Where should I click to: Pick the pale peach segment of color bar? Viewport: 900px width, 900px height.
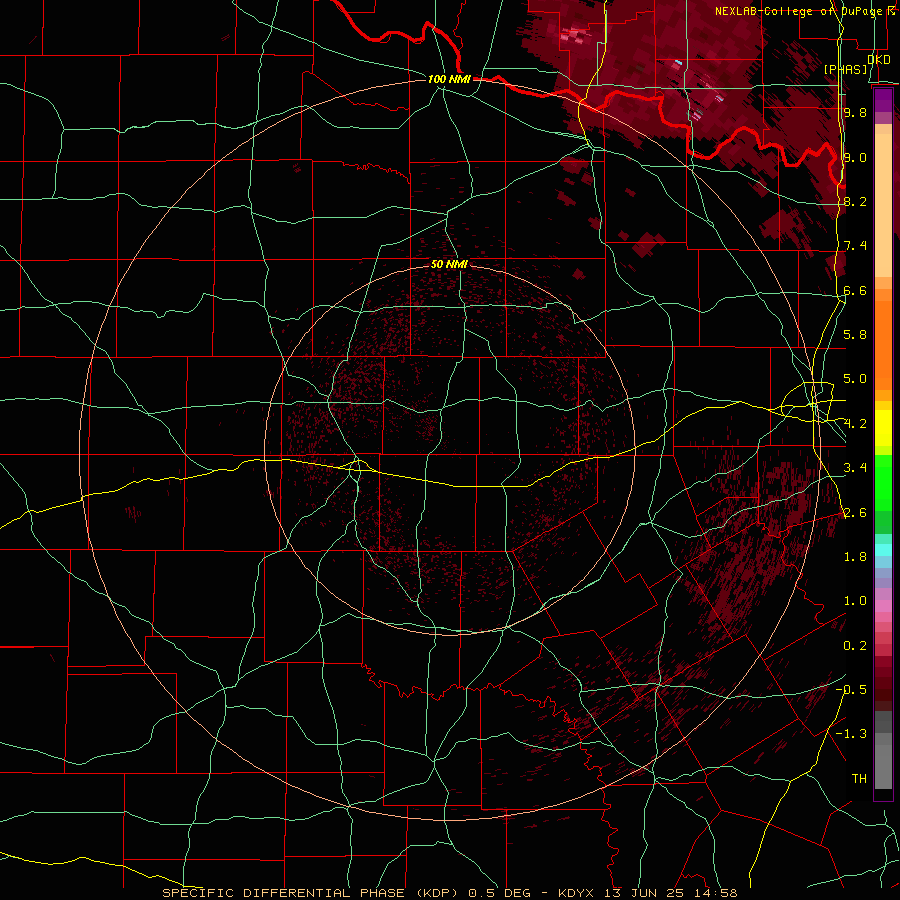[883, 205]
